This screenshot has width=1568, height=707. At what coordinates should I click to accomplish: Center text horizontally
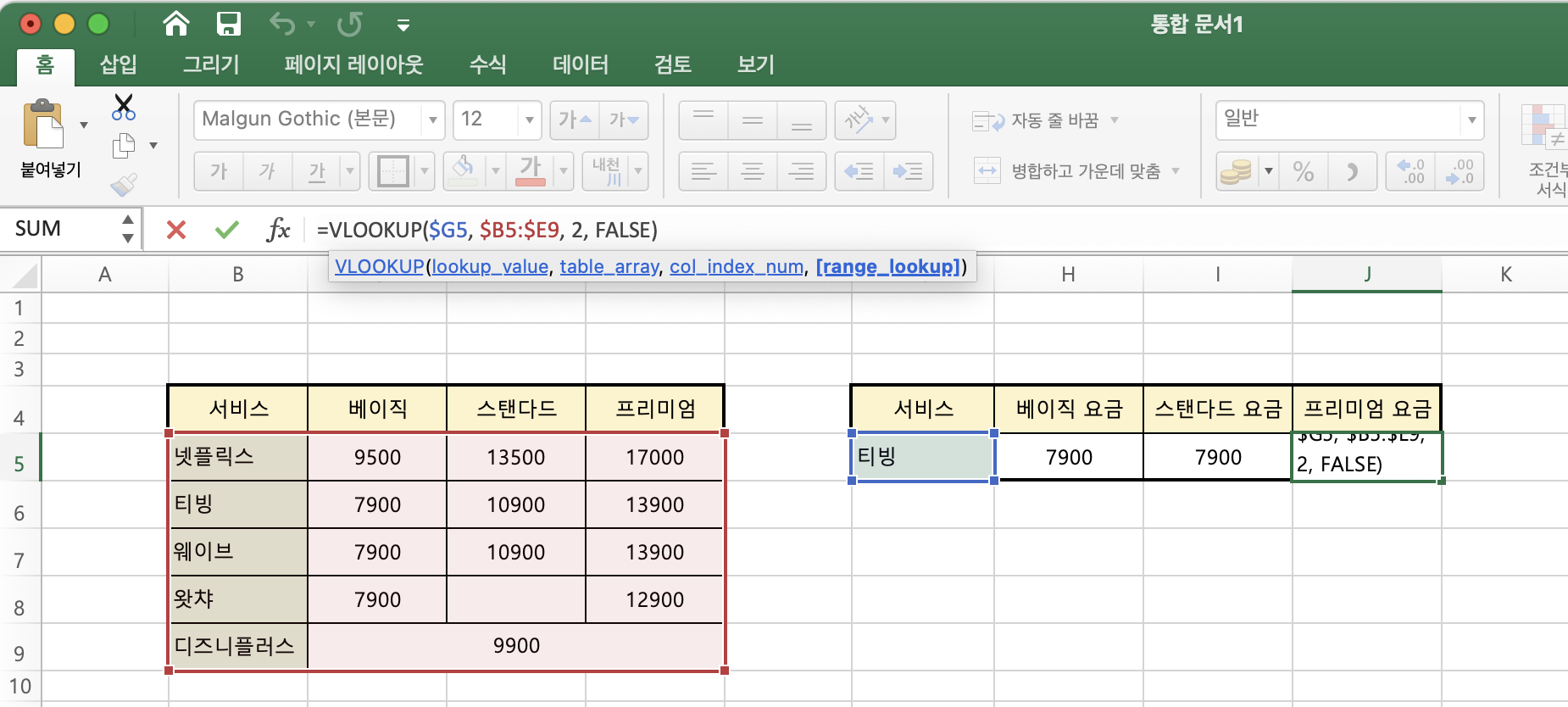(x=753, y=171)
